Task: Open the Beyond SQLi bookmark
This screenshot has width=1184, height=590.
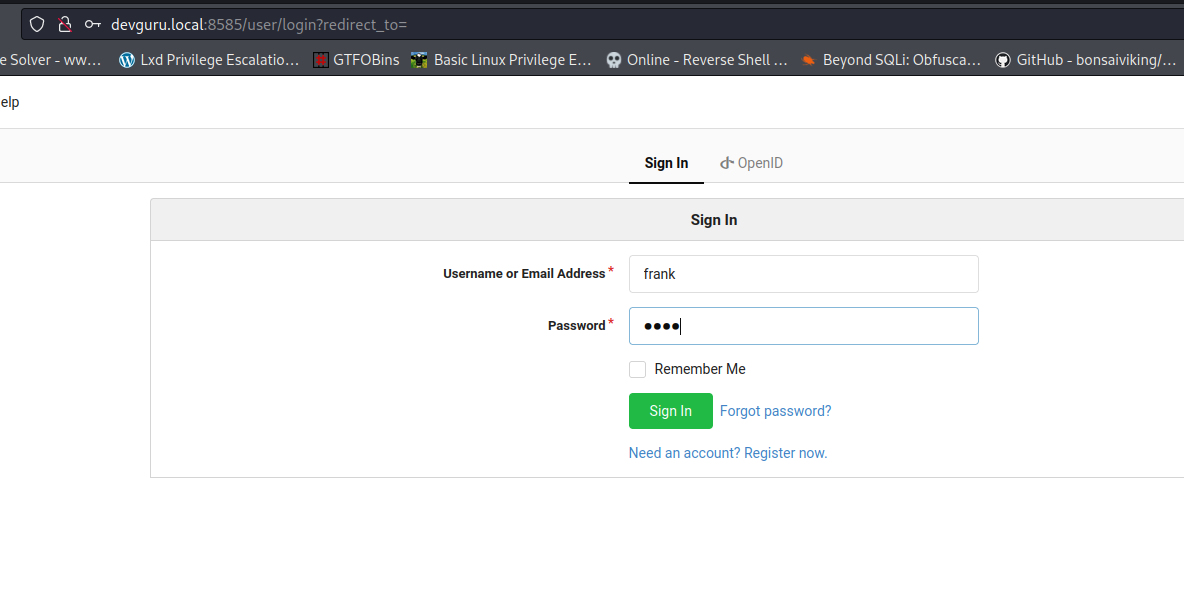Action: click(891, 60)
